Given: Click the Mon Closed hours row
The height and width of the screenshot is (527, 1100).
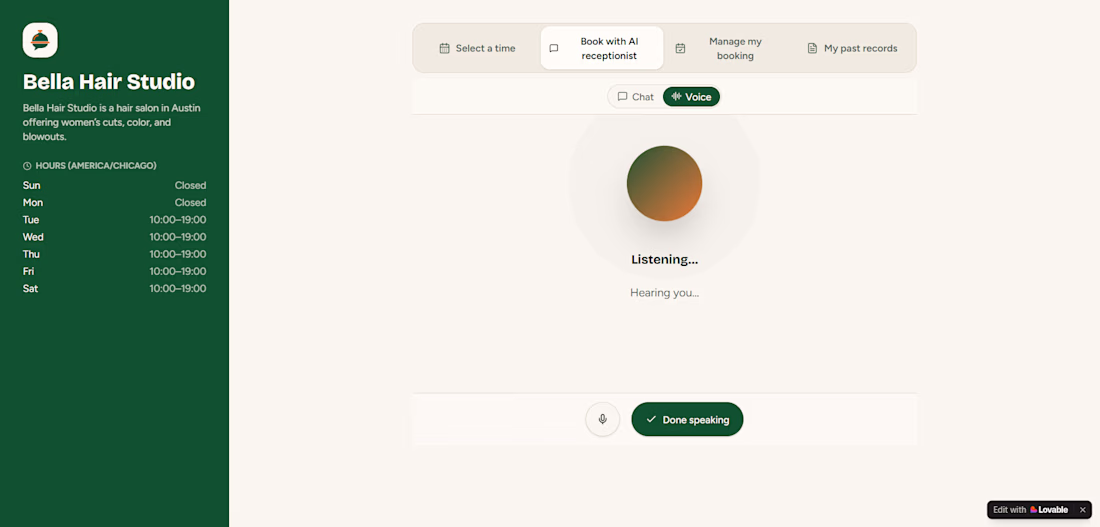Looking at the screenshot, I should (114, 203).
